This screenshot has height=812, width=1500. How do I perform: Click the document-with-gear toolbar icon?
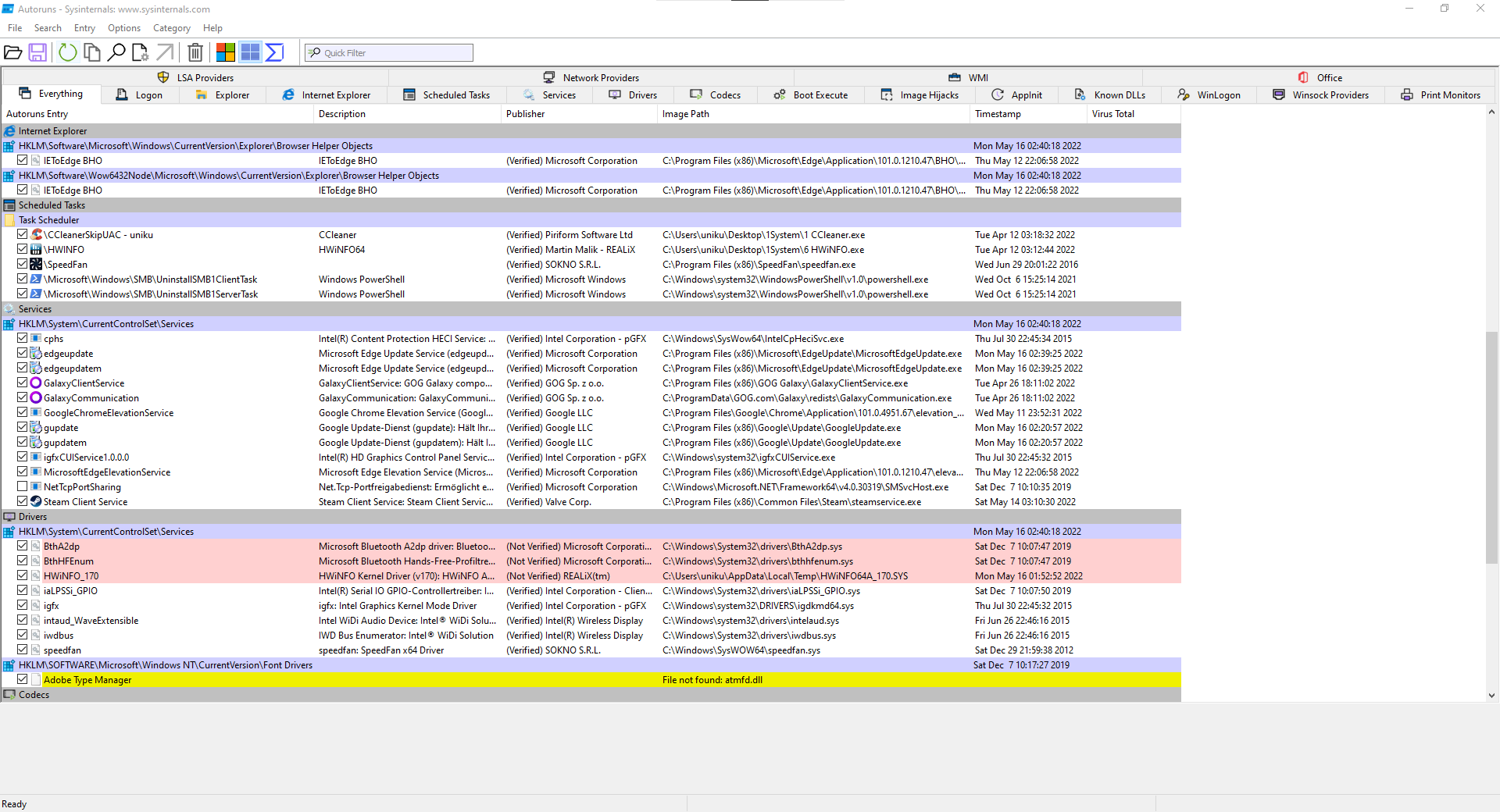[141, 52]
